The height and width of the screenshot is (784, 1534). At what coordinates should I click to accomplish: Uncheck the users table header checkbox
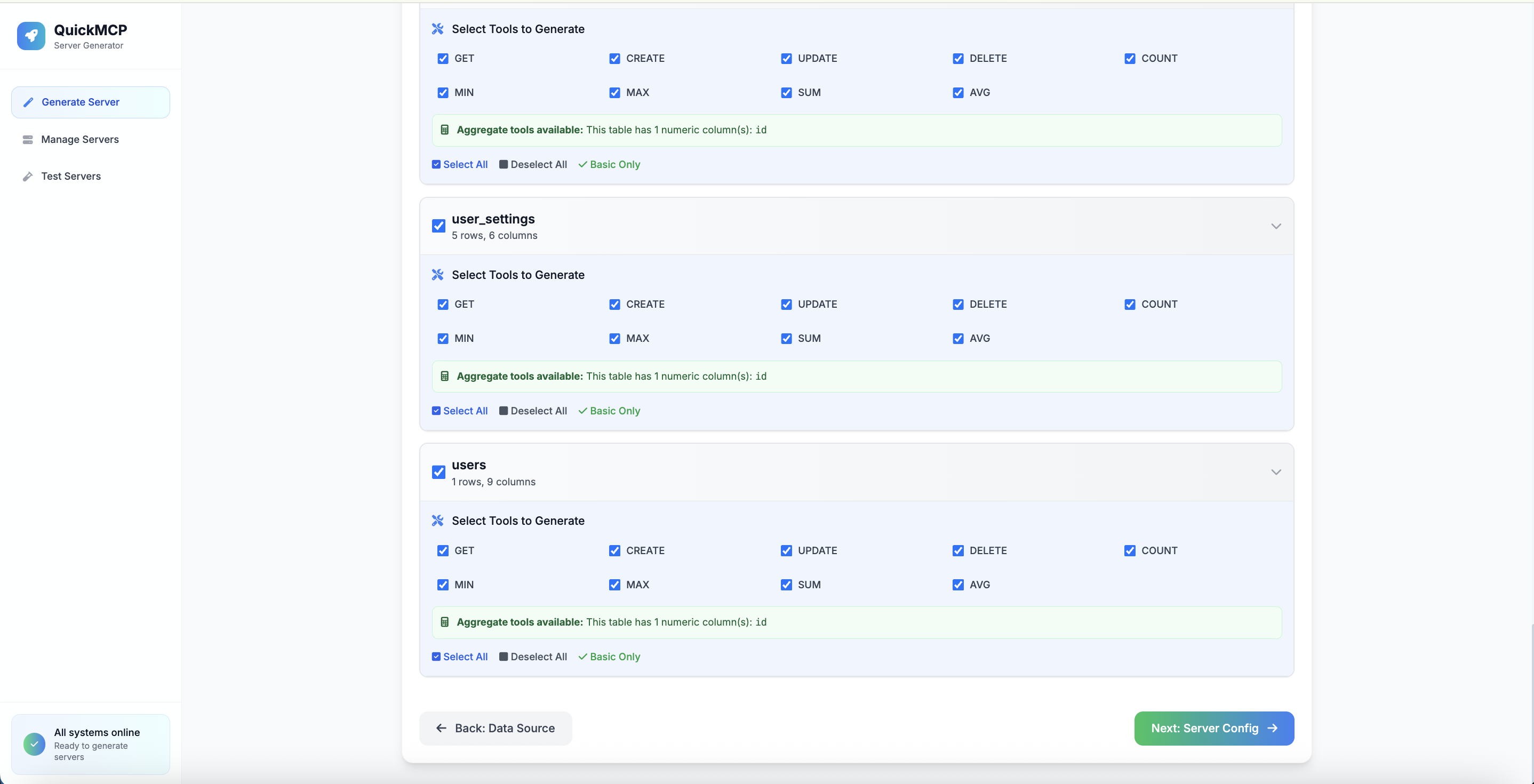[439, 472]
